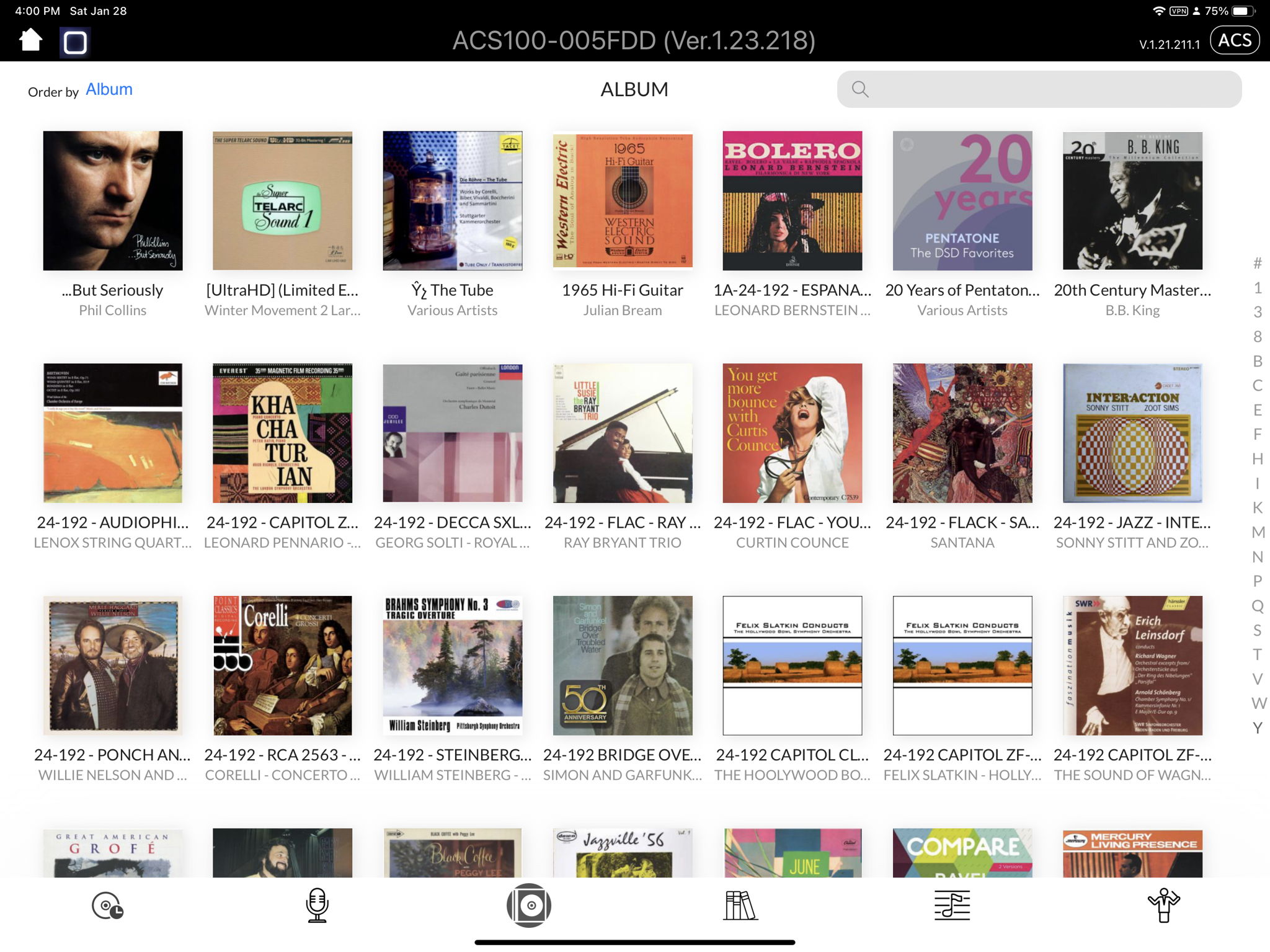1270x952 pixels.
Task: Open the Composers conductor tab
Action: pyautogui.click(x=1164, y=905)
